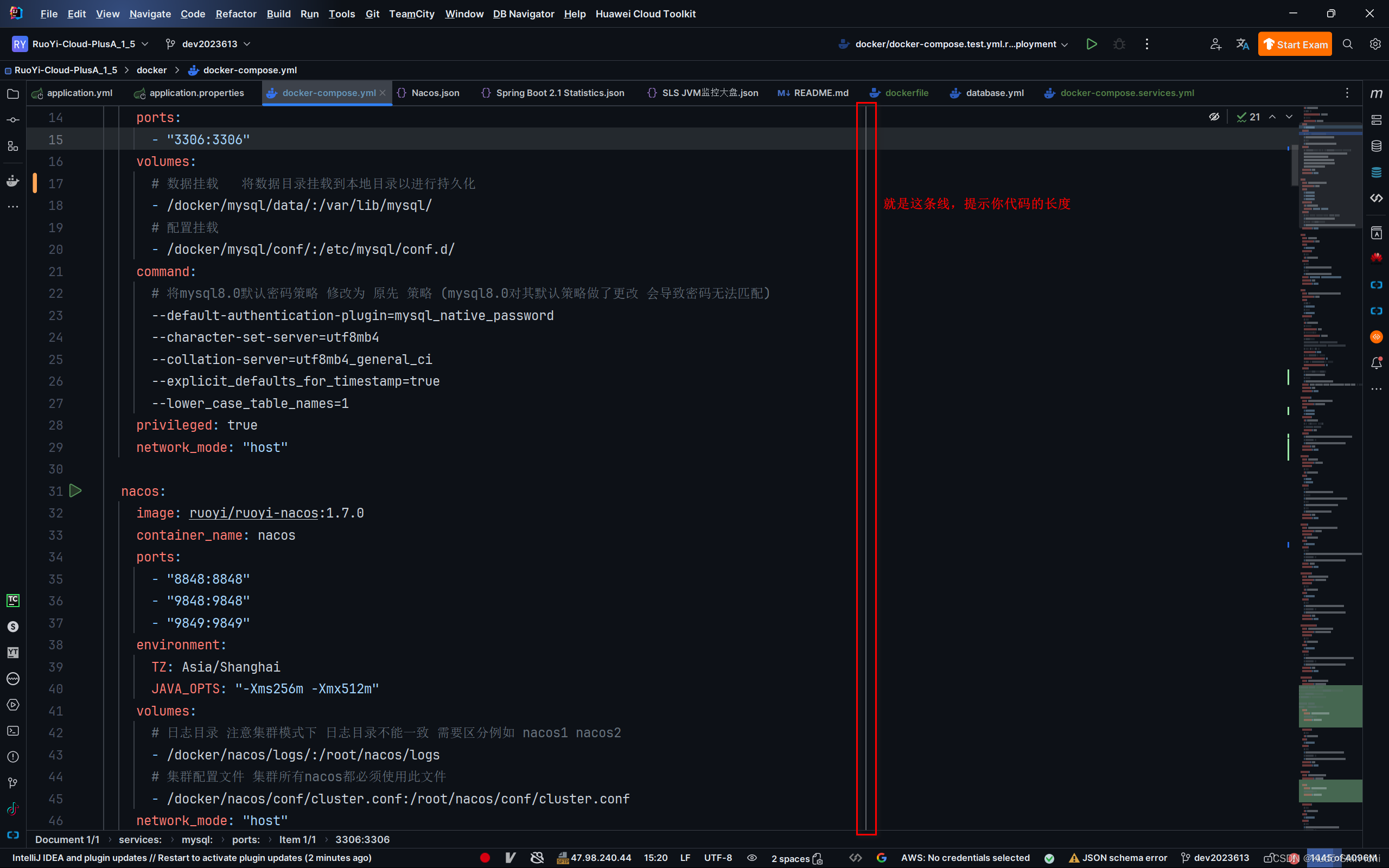Open the TikTok-style plugin icon in left sidebar
Screen dimensions: 1389x868
click(x=12, y=809)
